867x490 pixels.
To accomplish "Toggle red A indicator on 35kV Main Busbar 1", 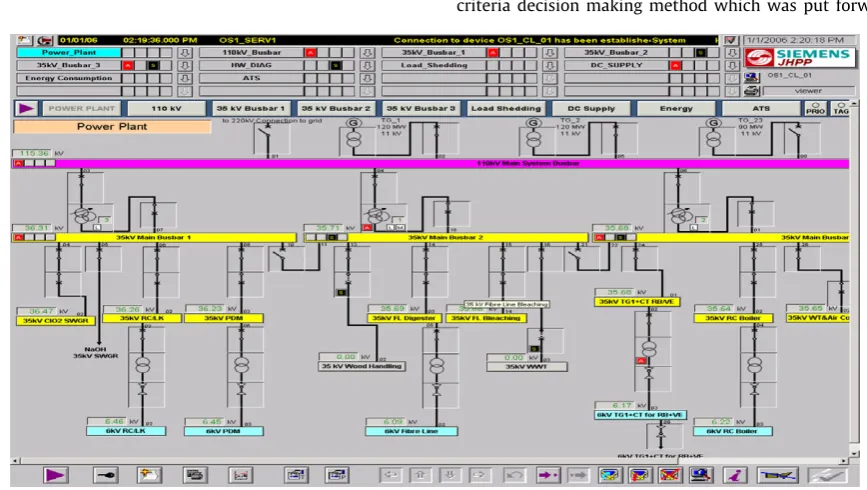I will 18,237.
